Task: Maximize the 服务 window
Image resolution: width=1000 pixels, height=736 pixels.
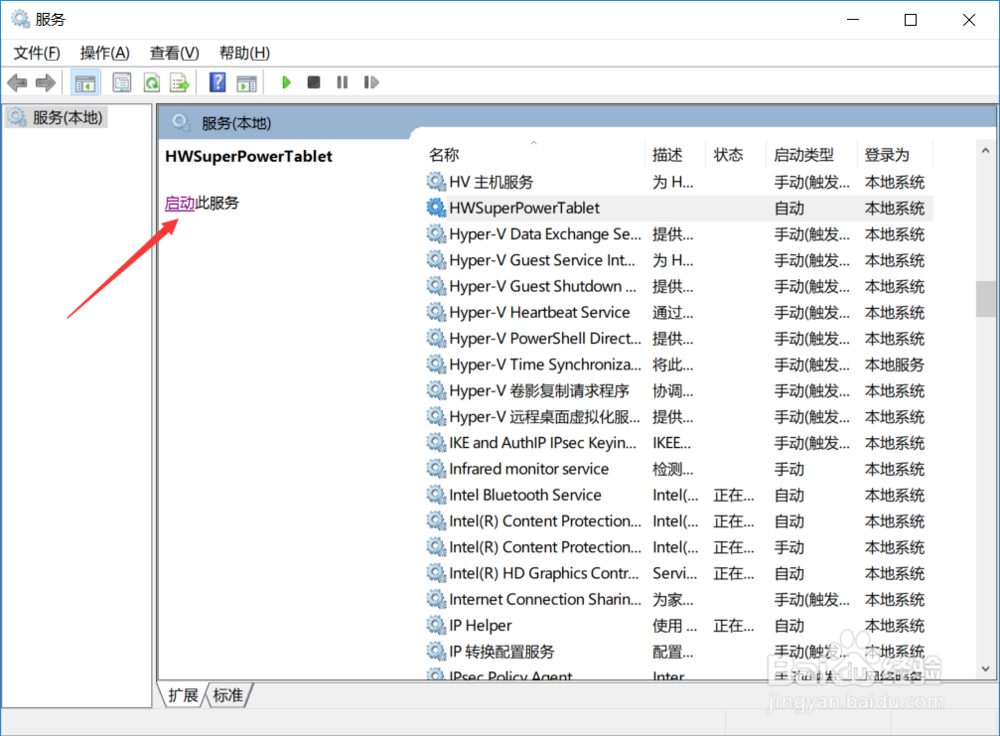Action: tap(911, 20)
